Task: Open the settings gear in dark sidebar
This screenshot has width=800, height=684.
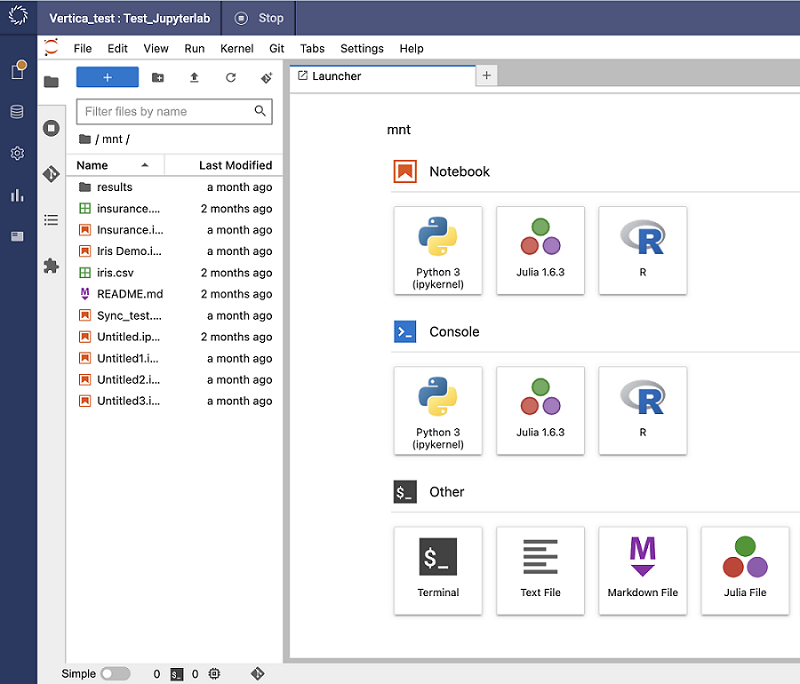Action: click(17, 153)
